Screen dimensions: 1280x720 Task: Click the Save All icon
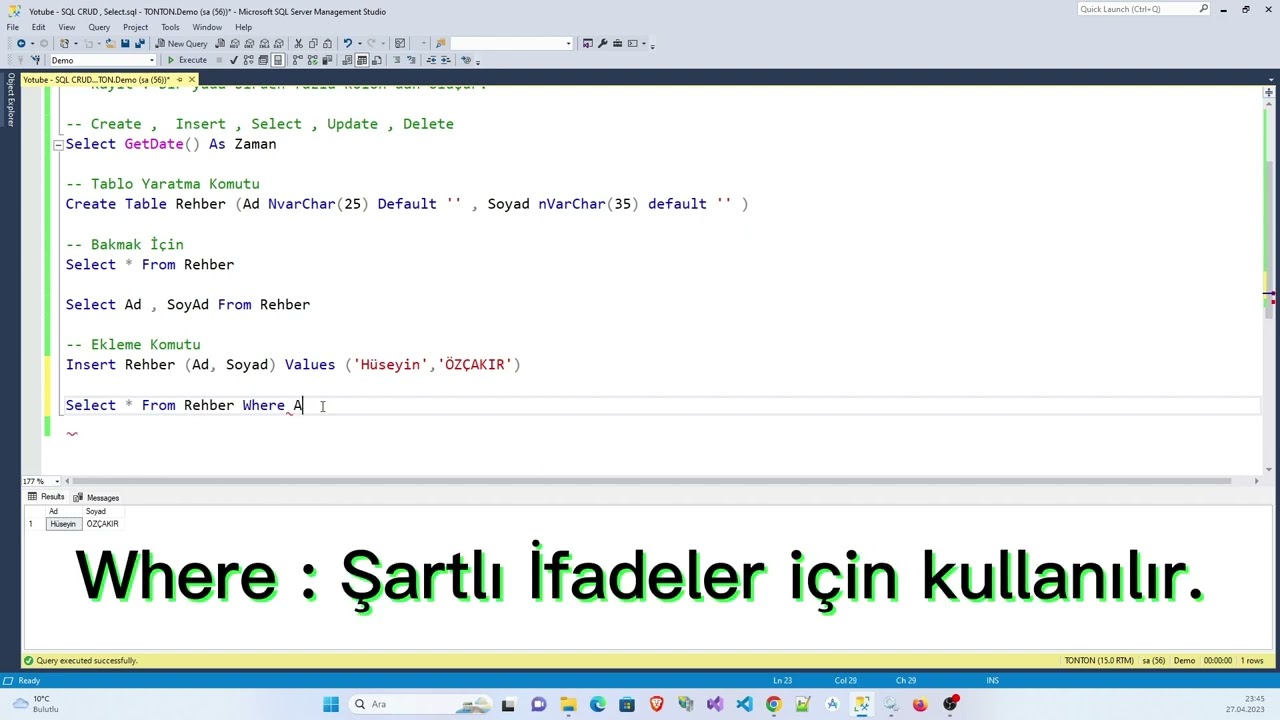139,43
